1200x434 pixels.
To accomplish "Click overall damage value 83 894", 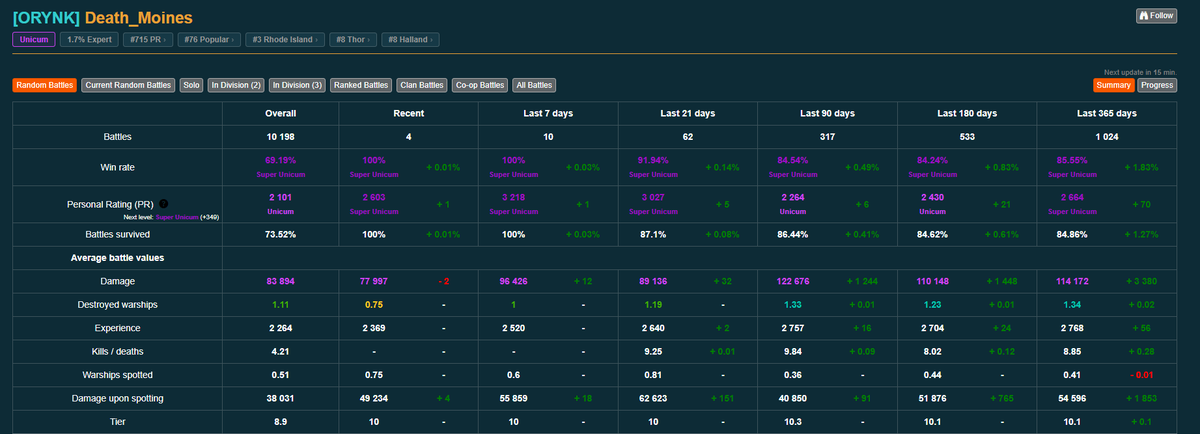I will 280,282.
